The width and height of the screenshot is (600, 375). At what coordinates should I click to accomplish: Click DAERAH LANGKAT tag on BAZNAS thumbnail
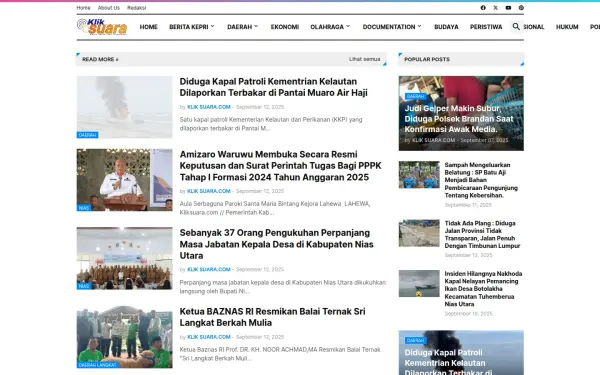click(98, 365)
